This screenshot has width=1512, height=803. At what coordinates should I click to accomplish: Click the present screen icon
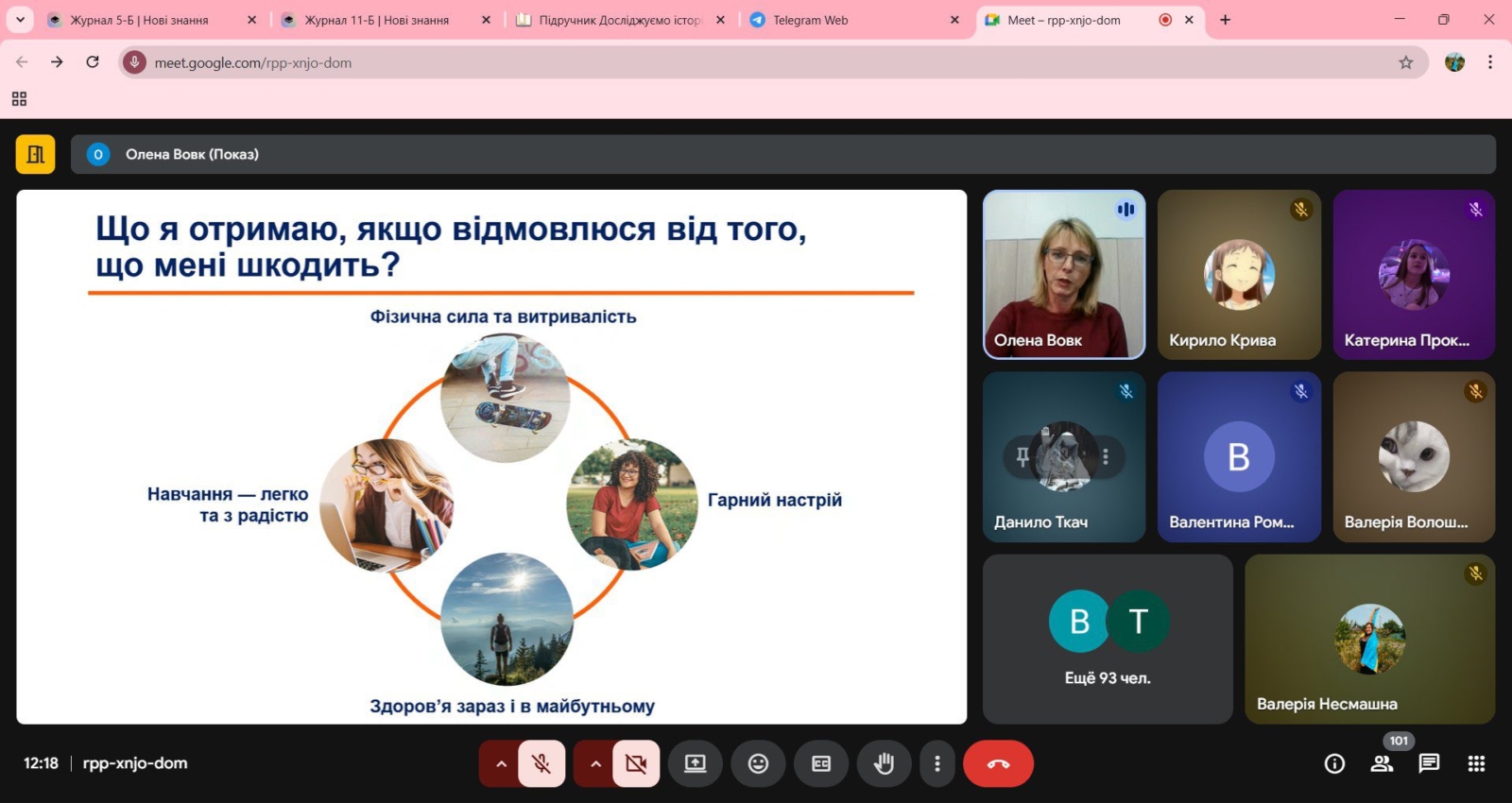click(696, 763)
